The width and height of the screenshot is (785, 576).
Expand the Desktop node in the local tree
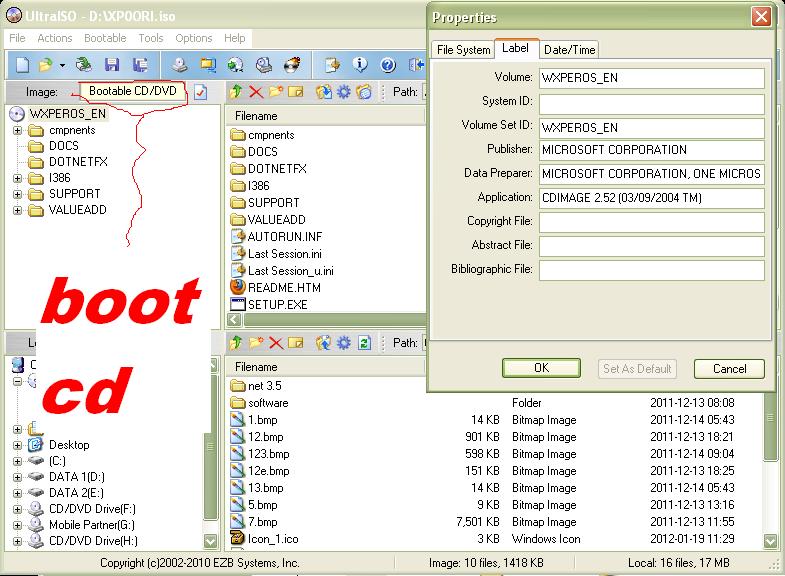[x=18, y=445]
